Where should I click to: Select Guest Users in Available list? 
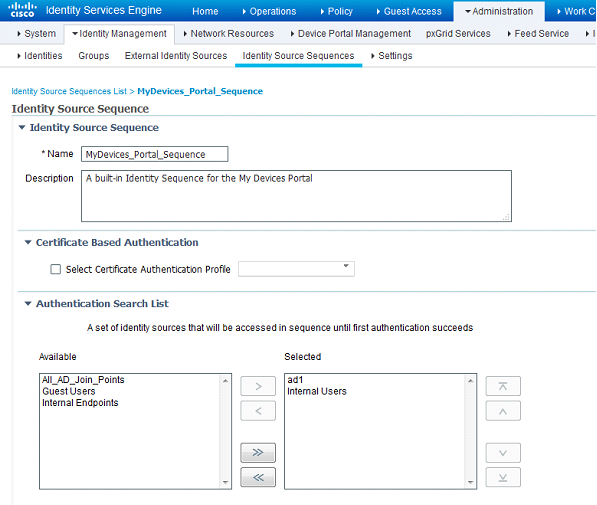tap(69, 391)
